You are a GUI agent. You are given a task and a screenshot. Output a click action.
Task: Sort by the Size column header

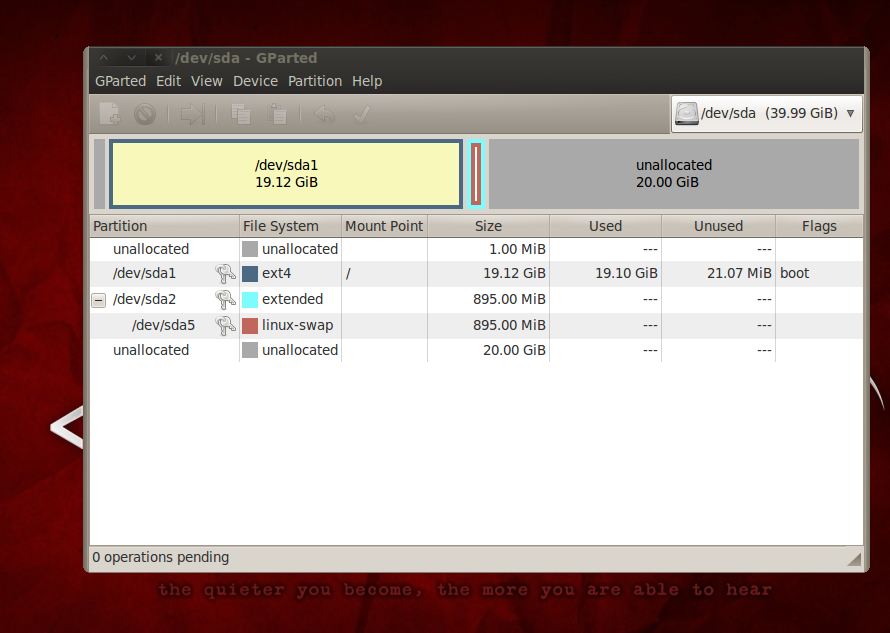488,226
